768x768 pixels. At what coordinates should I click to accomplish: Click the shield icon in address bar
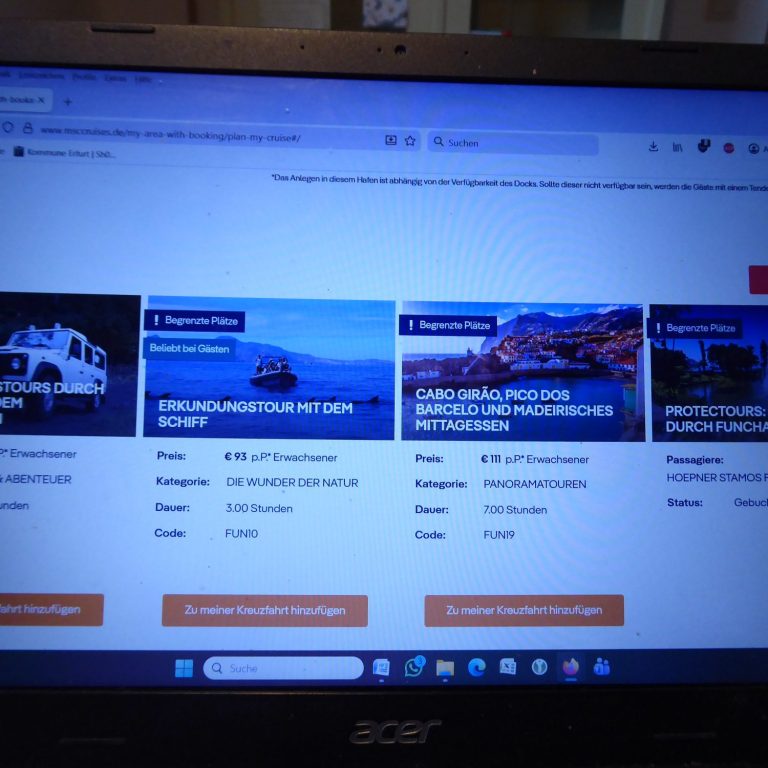(x=8, y=128)
